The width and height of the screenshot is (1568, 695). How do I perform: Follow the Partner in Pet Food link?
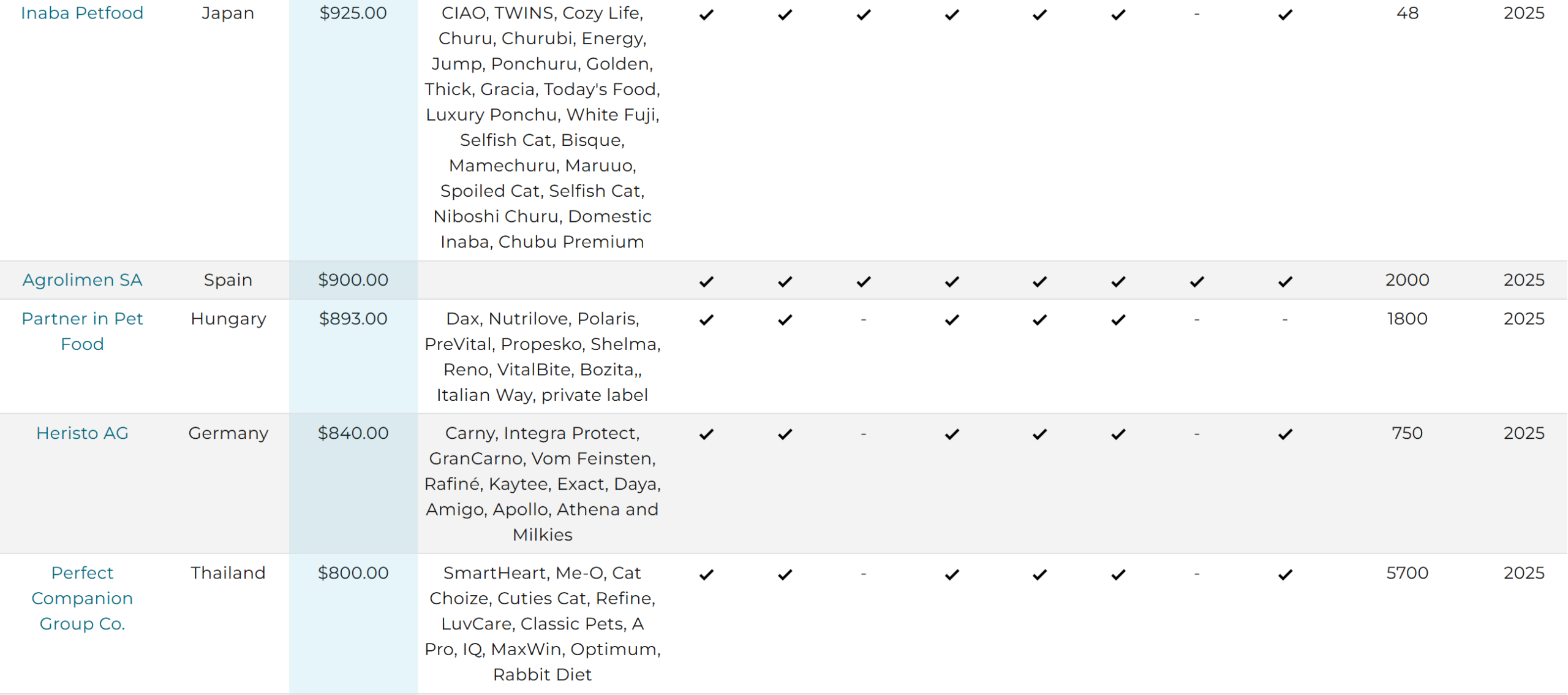(82, 331)
